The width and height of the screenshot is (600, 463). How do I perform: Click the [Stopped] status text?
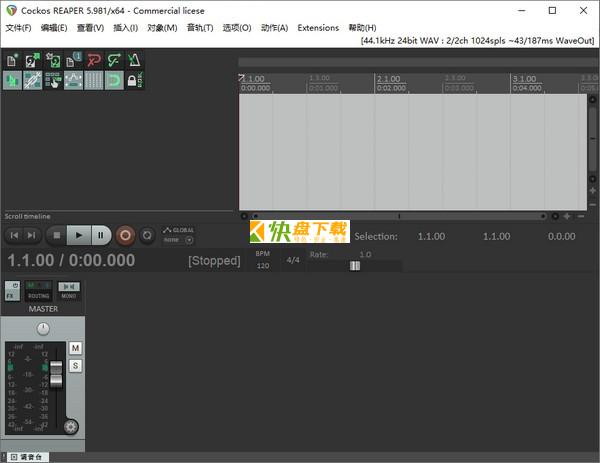point(214,261)
